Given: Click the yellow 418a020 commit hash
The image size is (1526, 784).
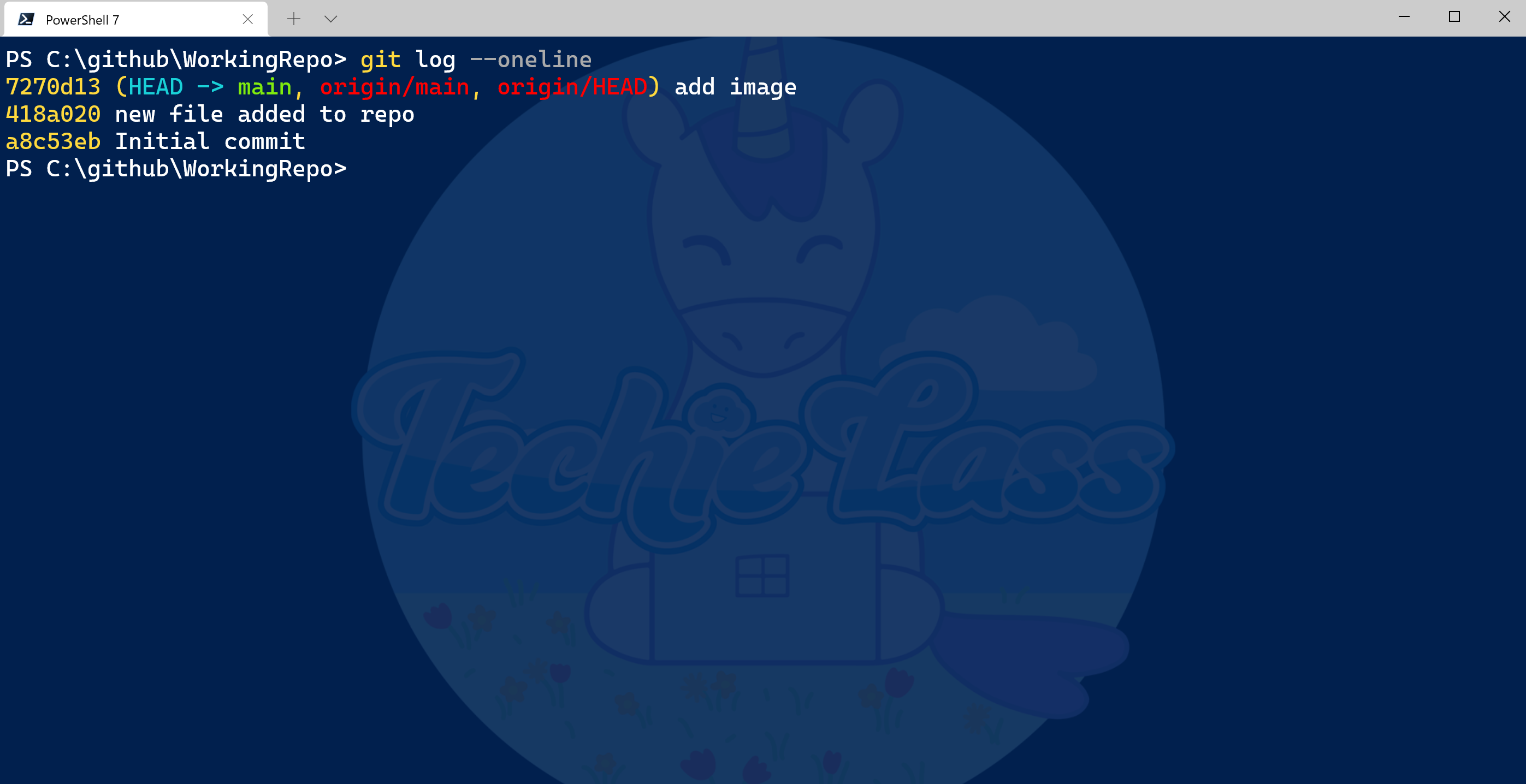Looking at the screenshot, I should pyautogui.click(x=53, y=114).
